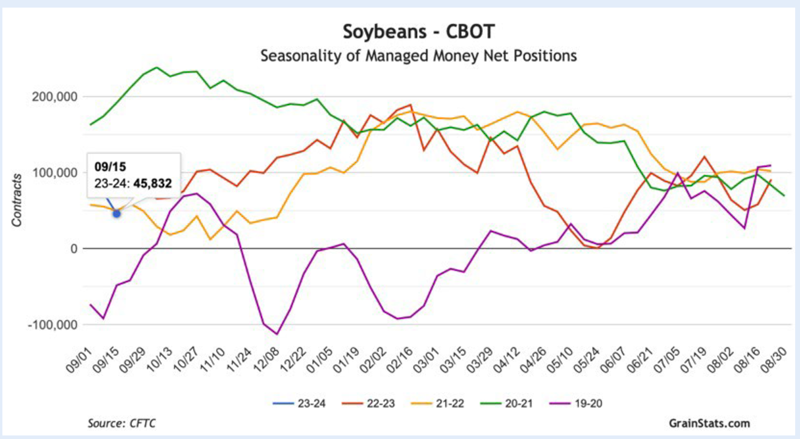800x439 pixels.
Task: Click the 12/08 x-axis date label
Action: [x=267, y=360]
